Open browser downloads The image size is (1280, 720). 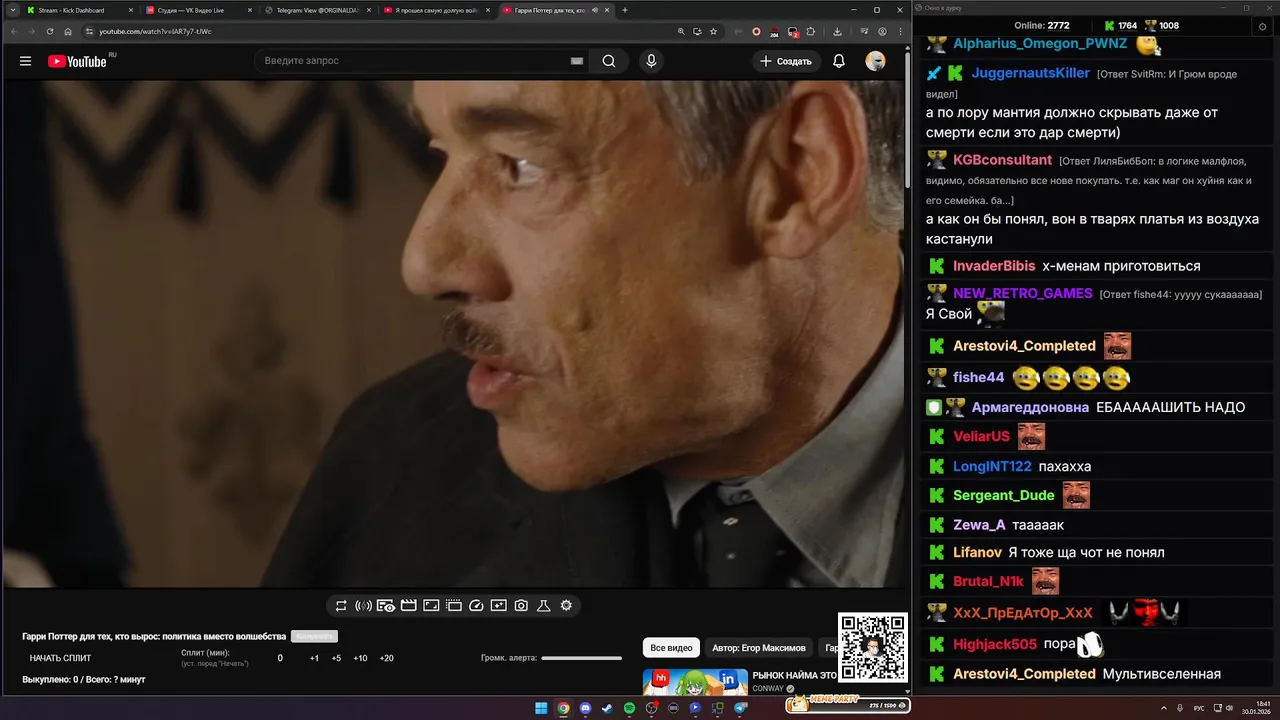pos(837,31)
